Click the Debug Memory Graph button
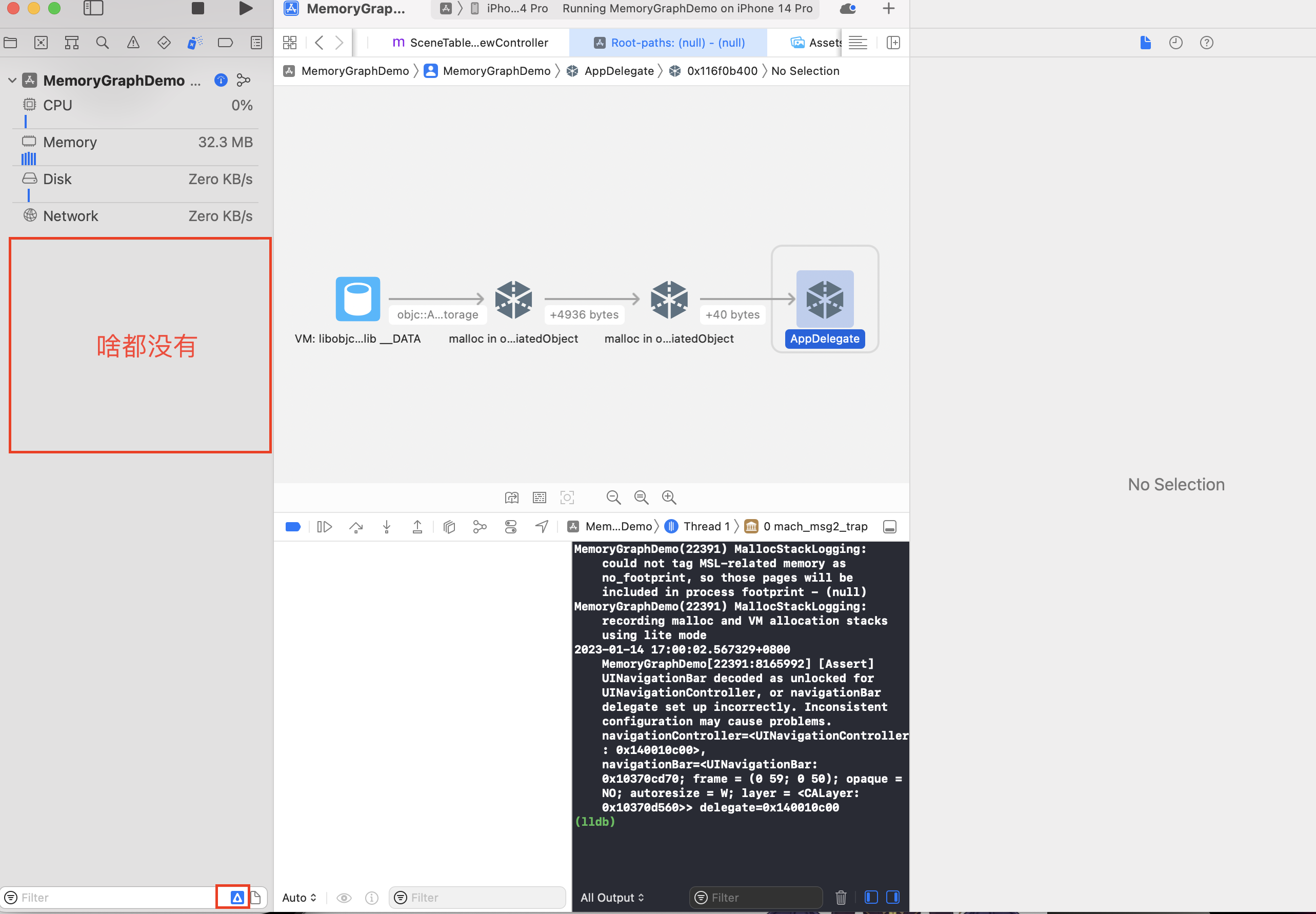This screenshot has width=1316, height=914. [x=480, y=527]
